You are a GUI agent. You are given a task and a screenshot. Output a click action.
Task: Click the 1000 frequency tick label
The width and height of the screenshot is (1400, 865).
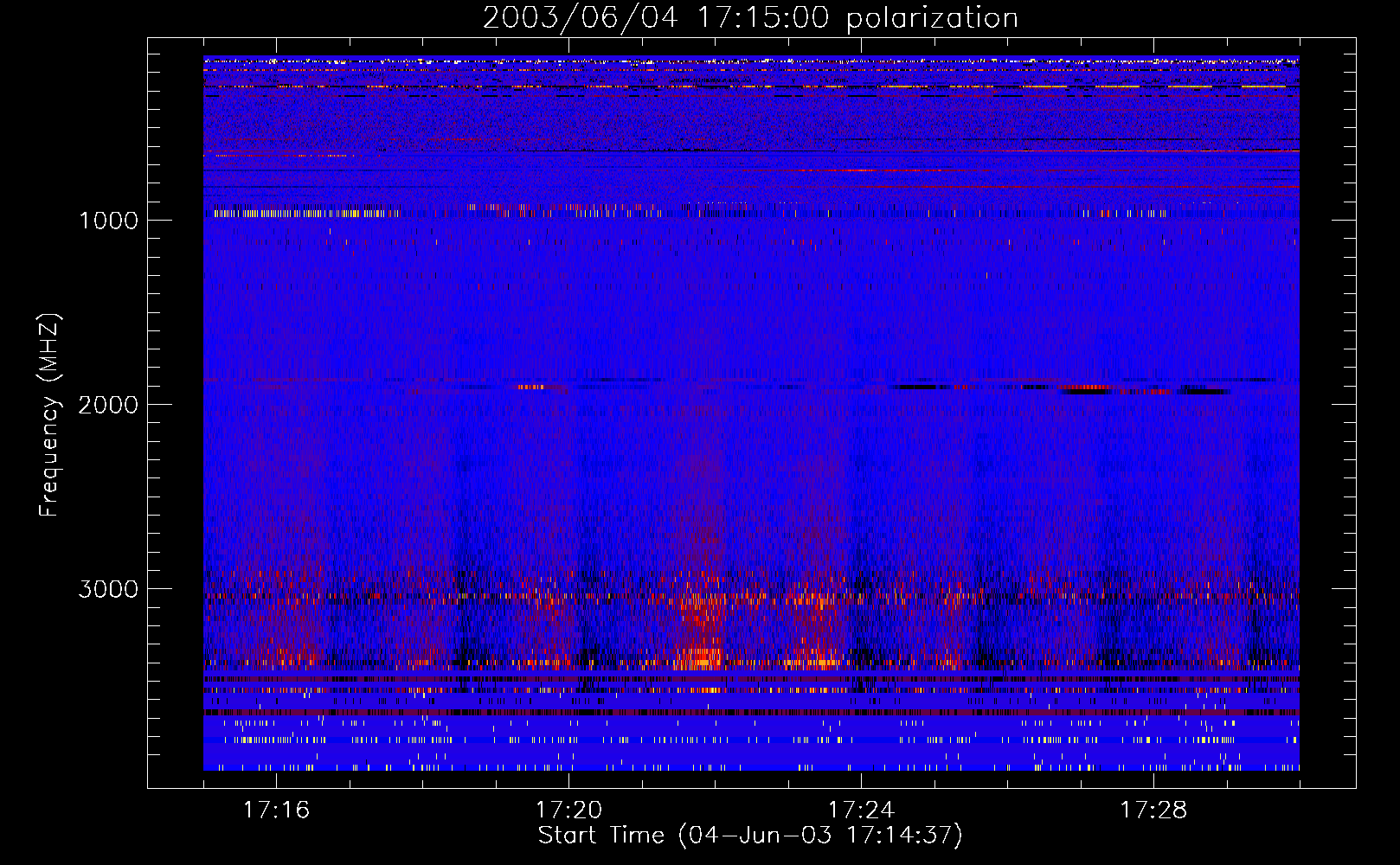[108, 221]
